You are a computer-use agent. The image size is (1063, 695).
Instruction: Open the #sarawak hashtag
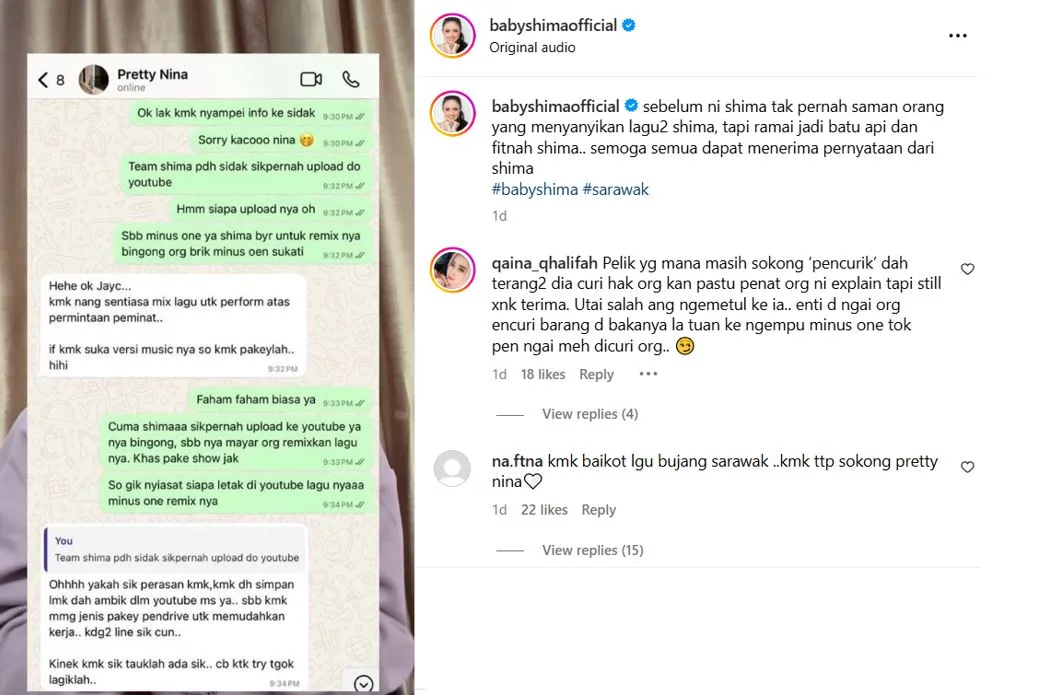[616, 189]
